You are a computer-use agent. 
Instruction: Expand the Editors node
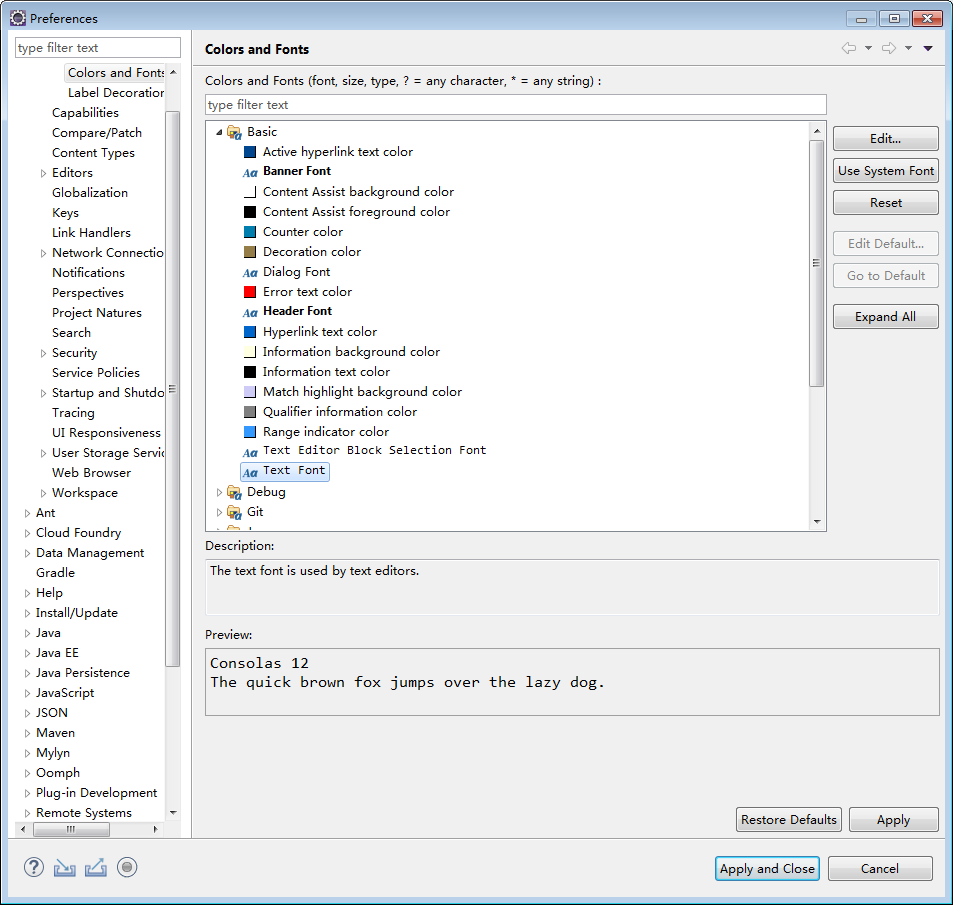43,173
